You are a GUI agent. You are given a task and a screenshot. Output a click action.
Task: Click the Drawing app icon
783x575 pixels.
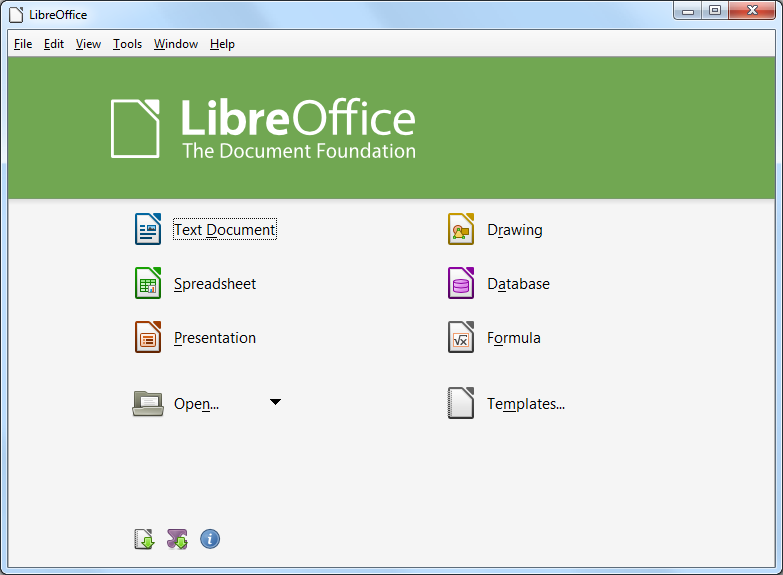[x=460, y=229]
